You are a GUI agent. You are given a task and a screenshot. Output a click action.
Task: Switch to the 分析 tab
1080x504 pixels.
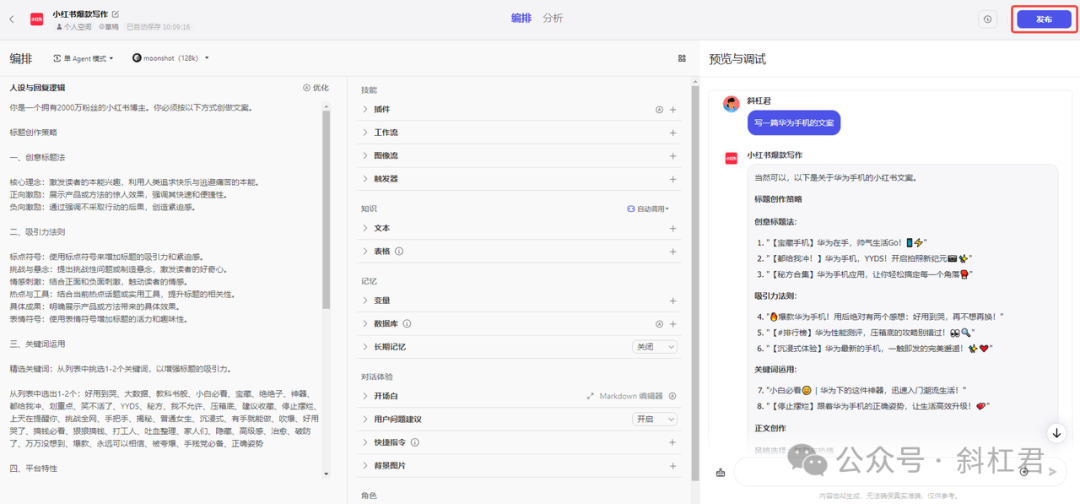click(x=552, y=19)
